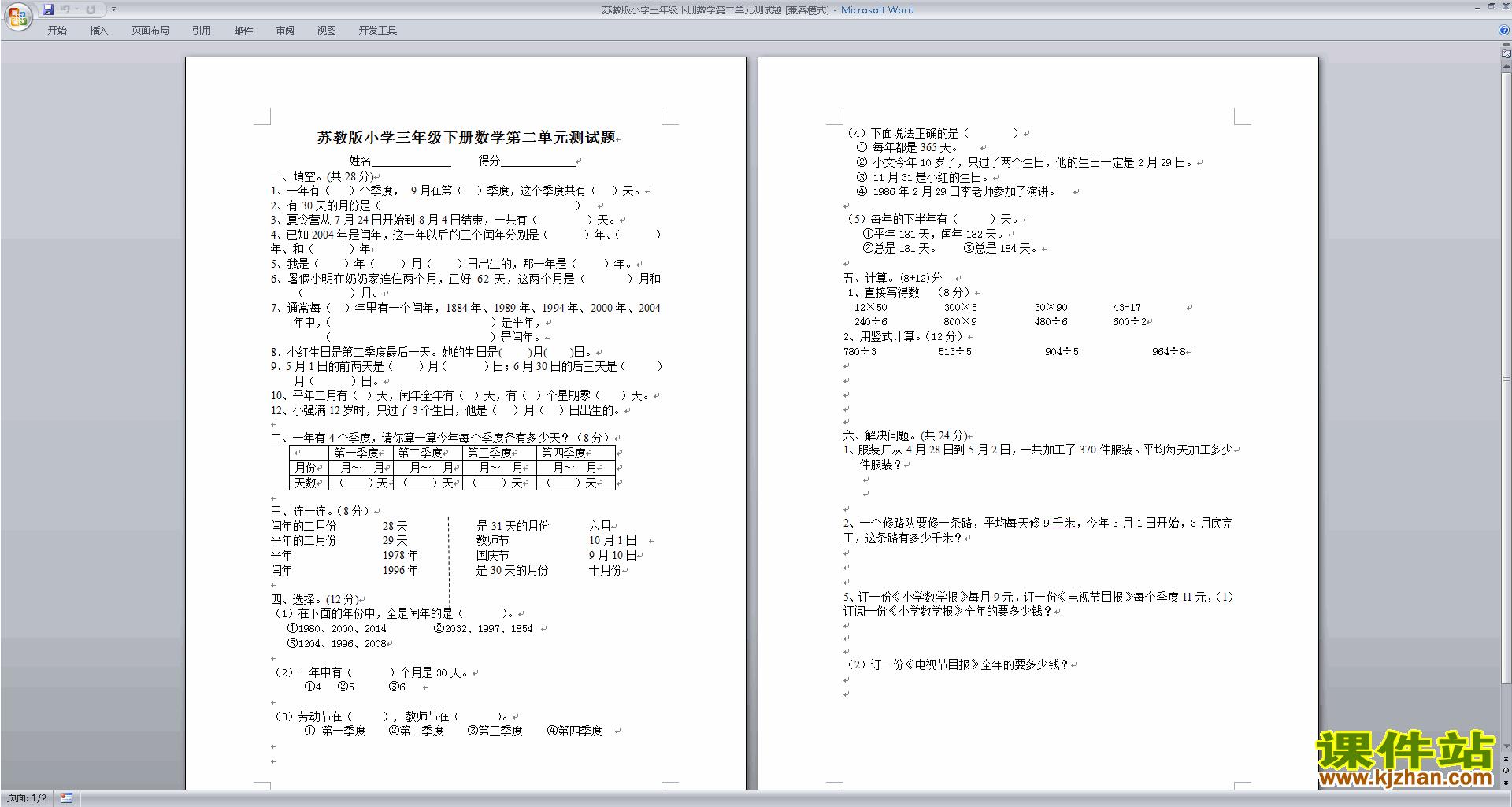Click the 页面: 1/2 status bar indicator
Image resolution: width=1512 pixels, height=807 pixels.
click(x=27, y=798)
